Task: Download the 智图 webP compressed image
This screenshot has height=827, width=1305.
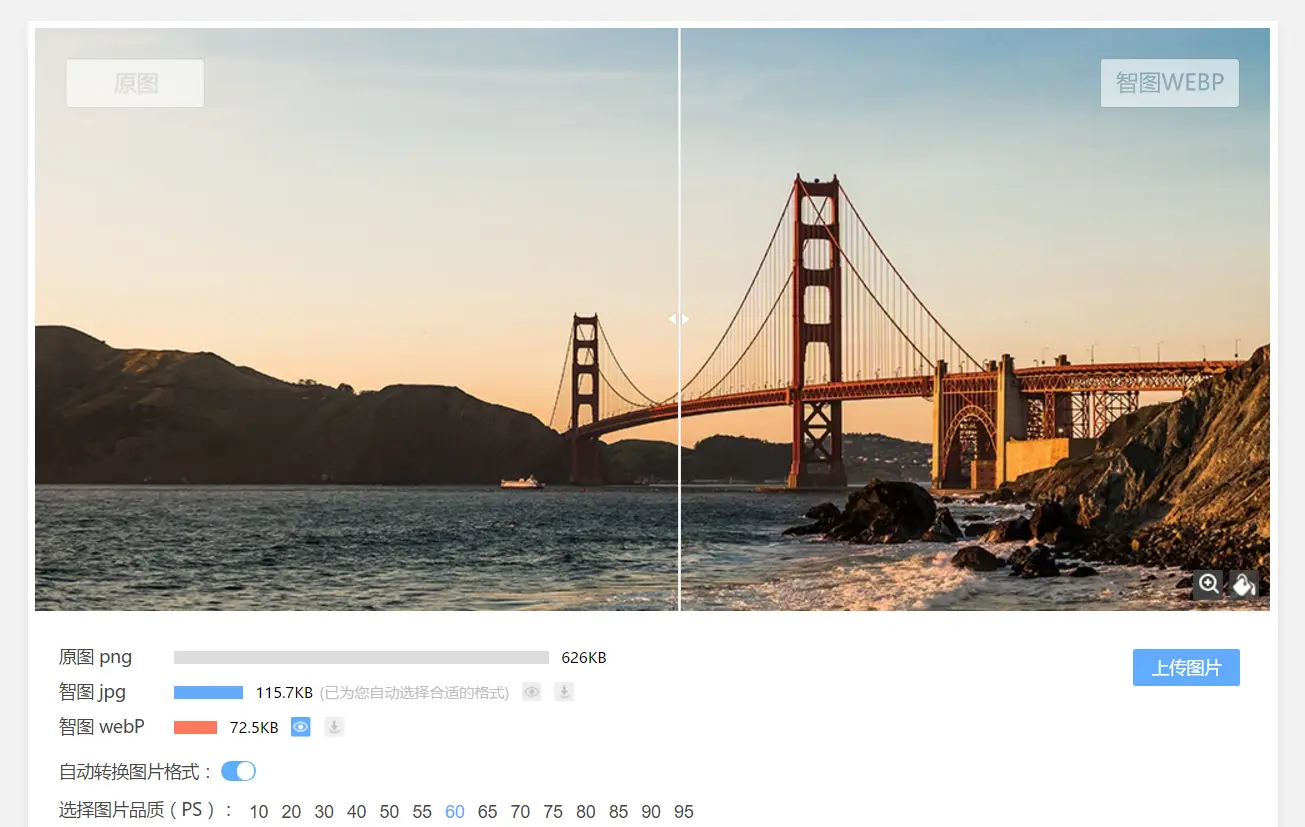Action: (x=334, y=727)
